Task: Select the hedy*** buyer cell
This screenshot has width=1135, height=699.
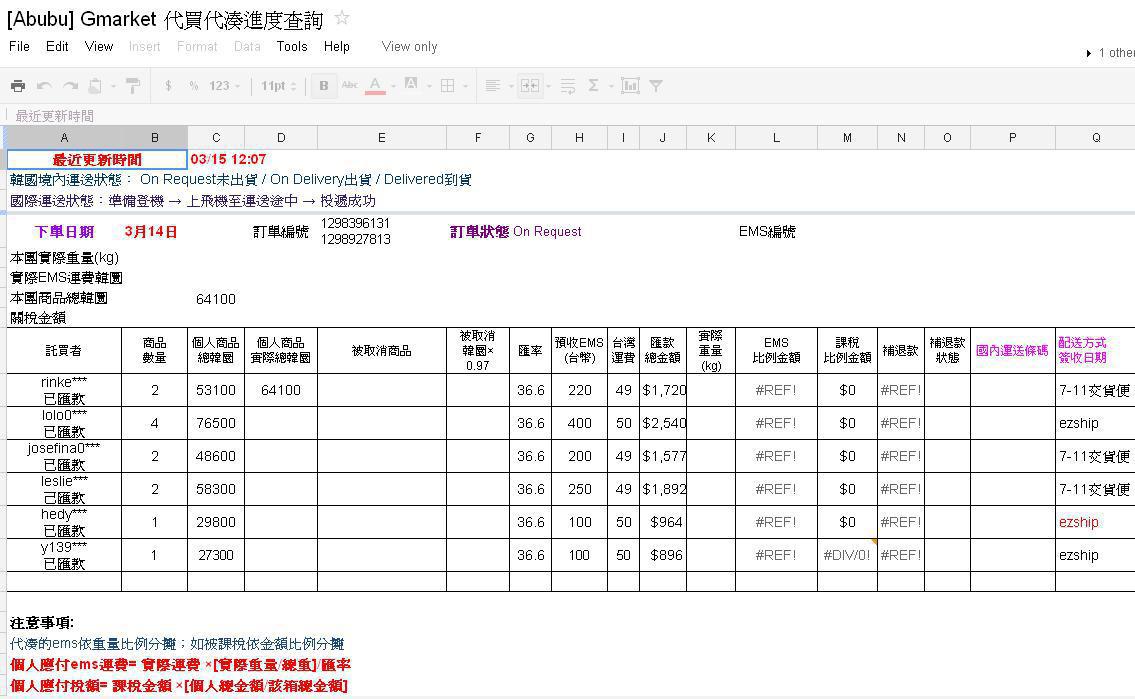Action: 64,522
